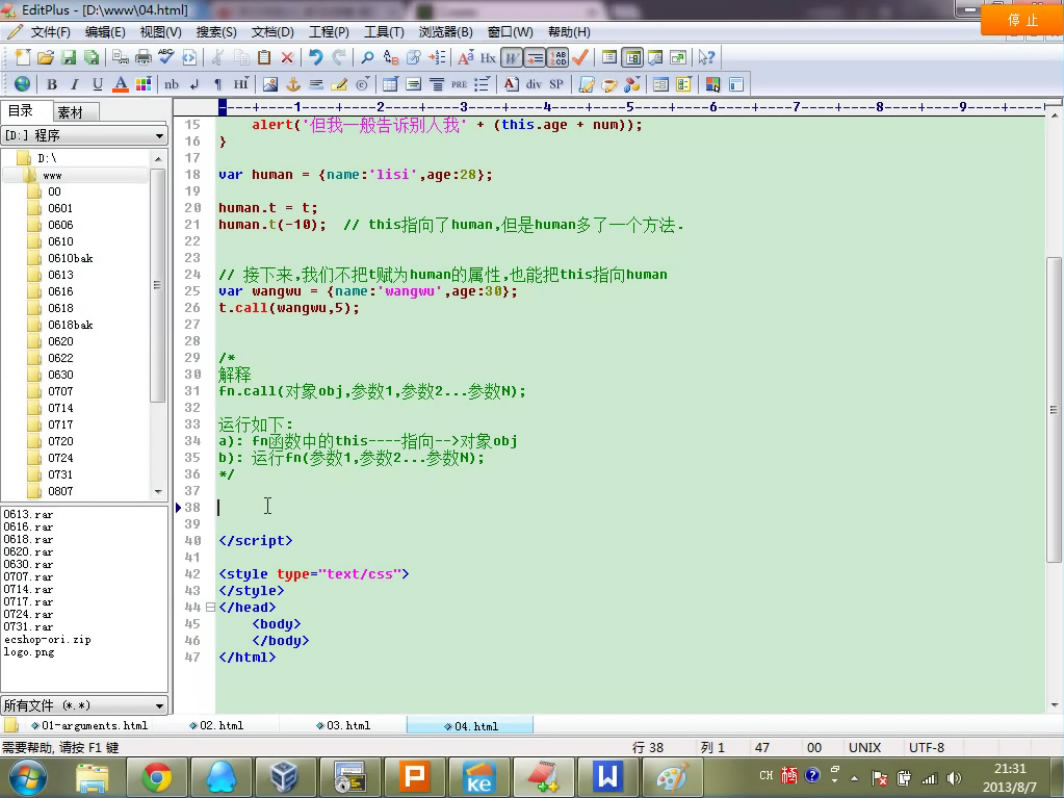Image resolution: width=1064 pixels, height=798 pixels.
Task: Open a file via folder icon
Action: pos(45,58)
